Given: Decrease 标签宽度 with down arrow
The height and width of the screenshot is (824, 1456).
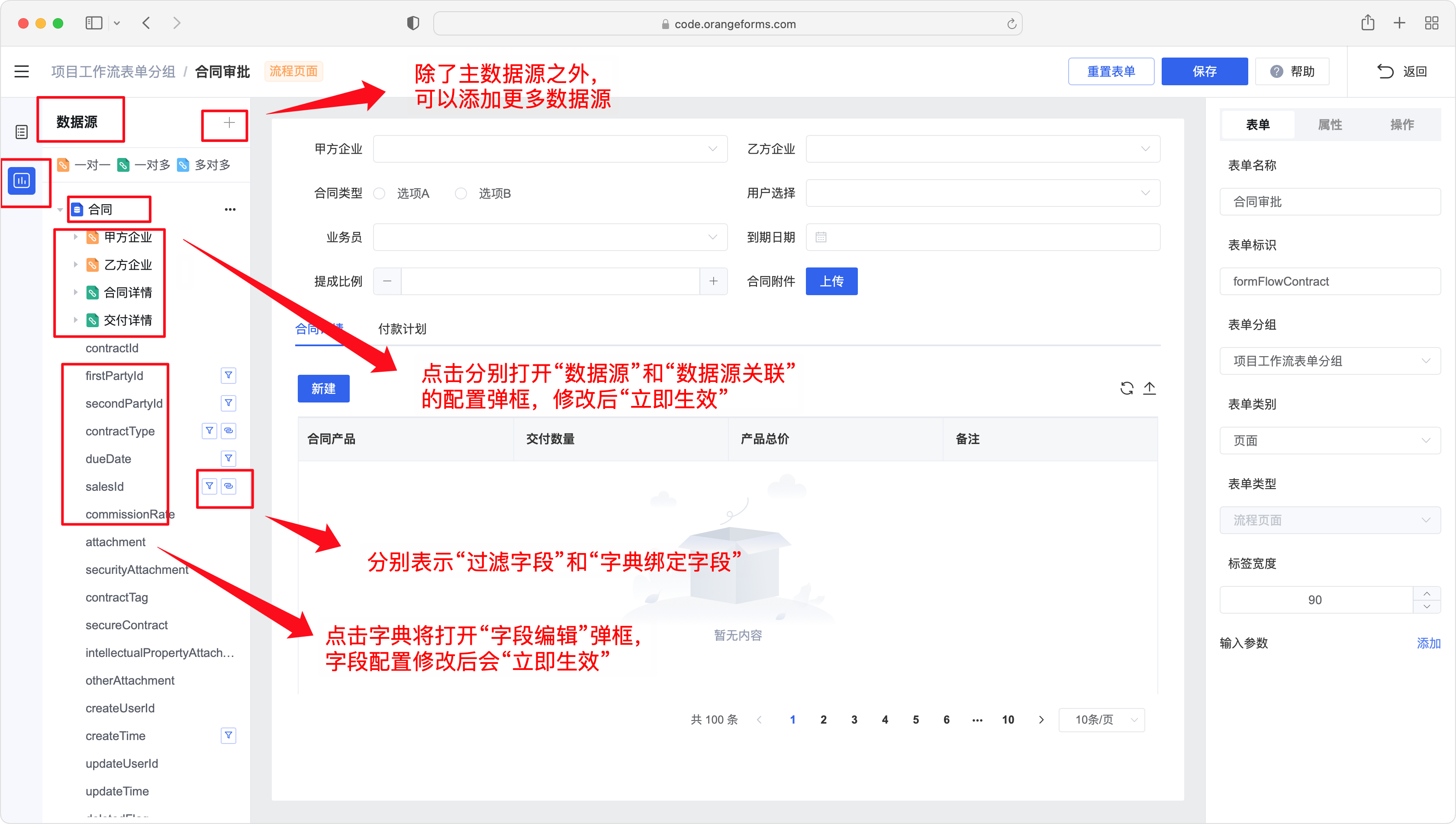Looking at the screenshot, I should coord(1427,607).
